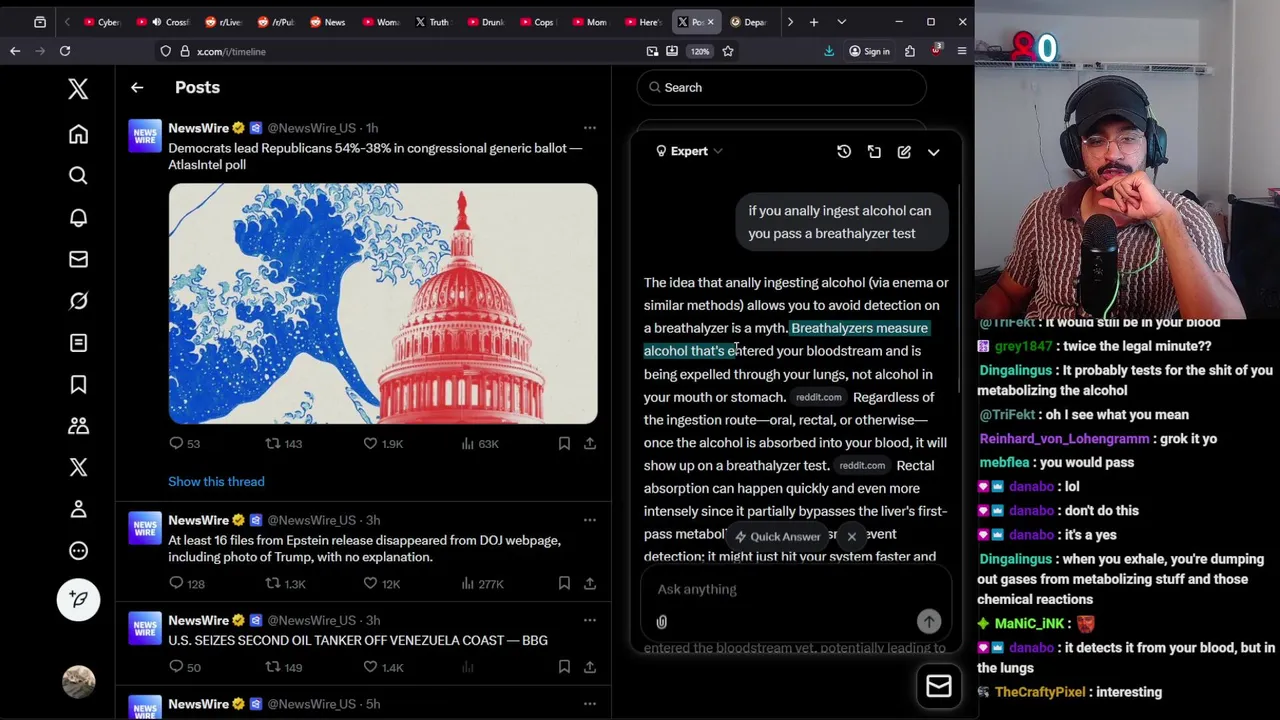Screen dimensions: 1280x720
Task: Bookmark the Epstein files post
Action: pyautogui.click(x=564, y=583)
